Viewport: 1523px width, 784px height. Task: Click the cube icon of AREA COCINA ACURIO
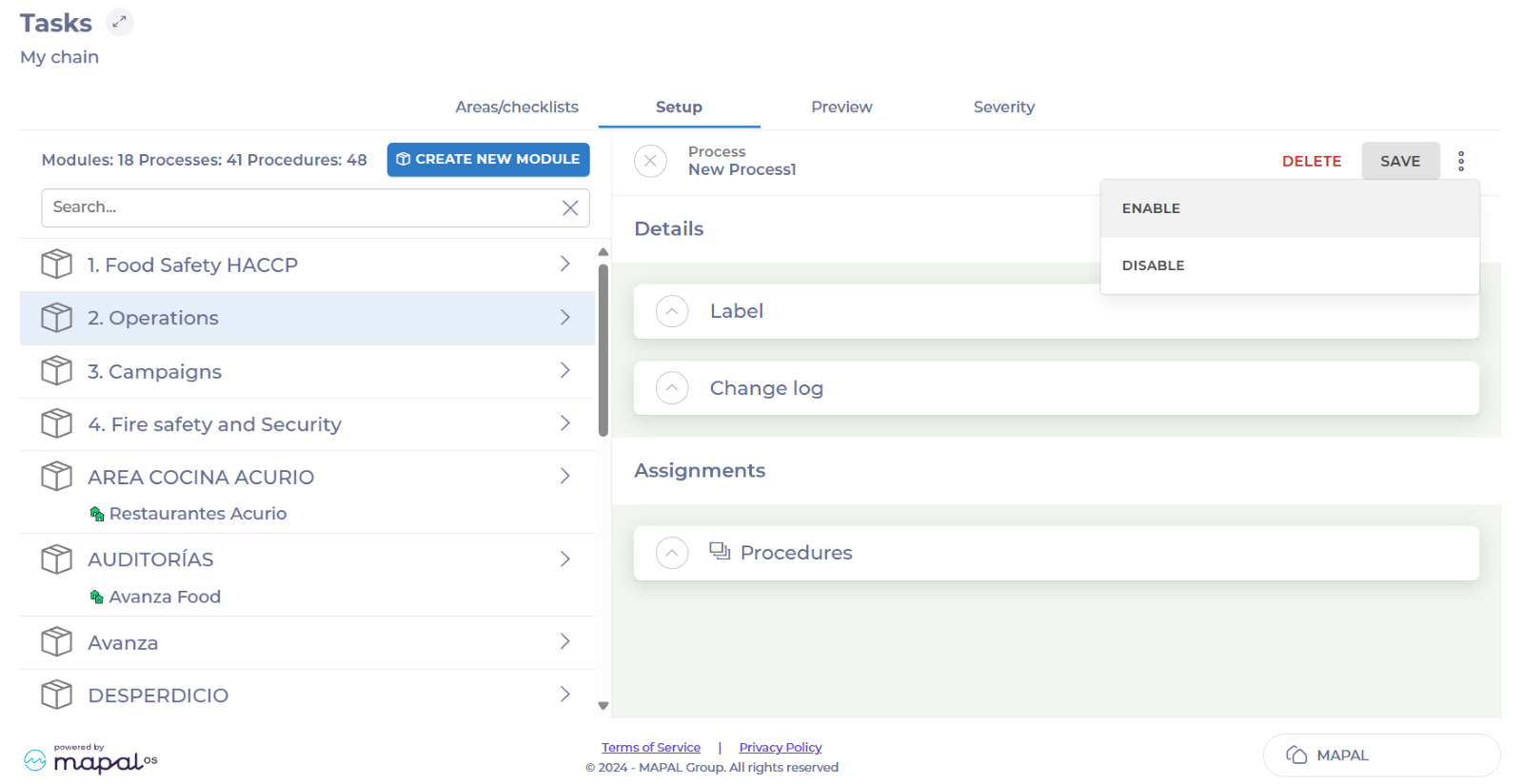click(56, 476)
